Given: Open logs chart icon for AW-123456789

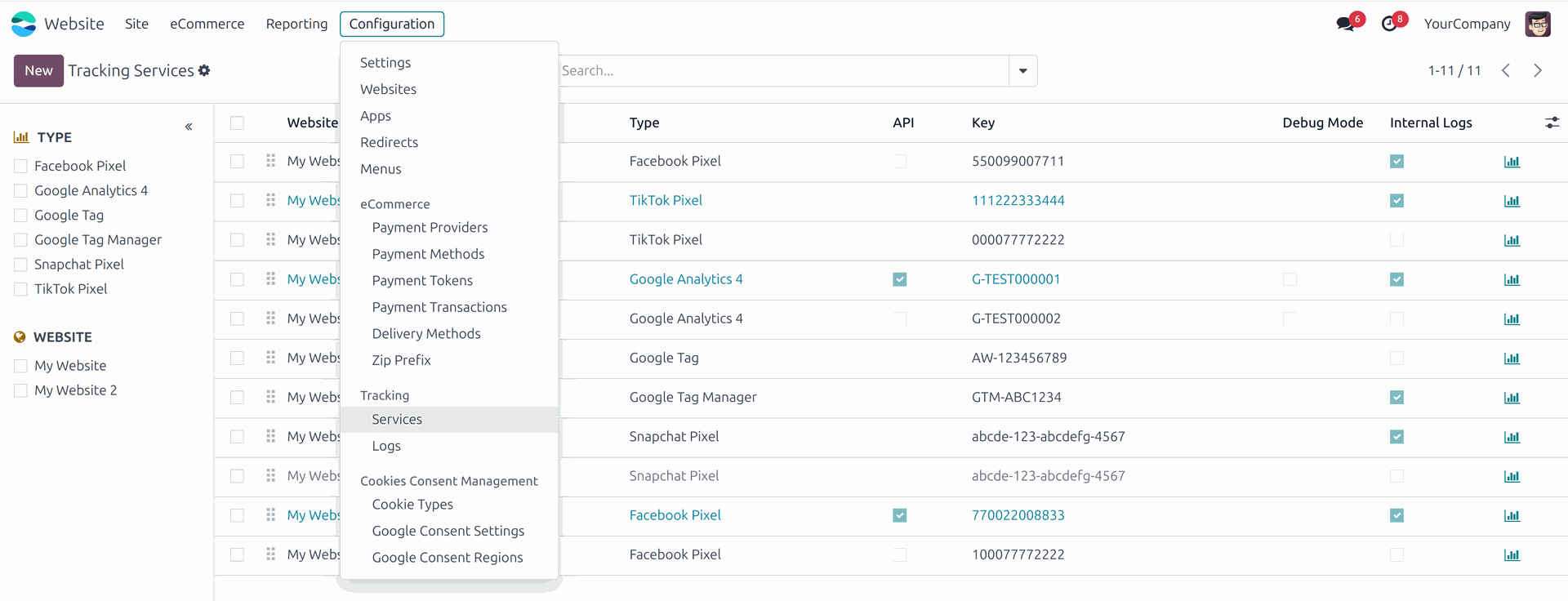Looking at the screenshot, I should [1512, 358].
